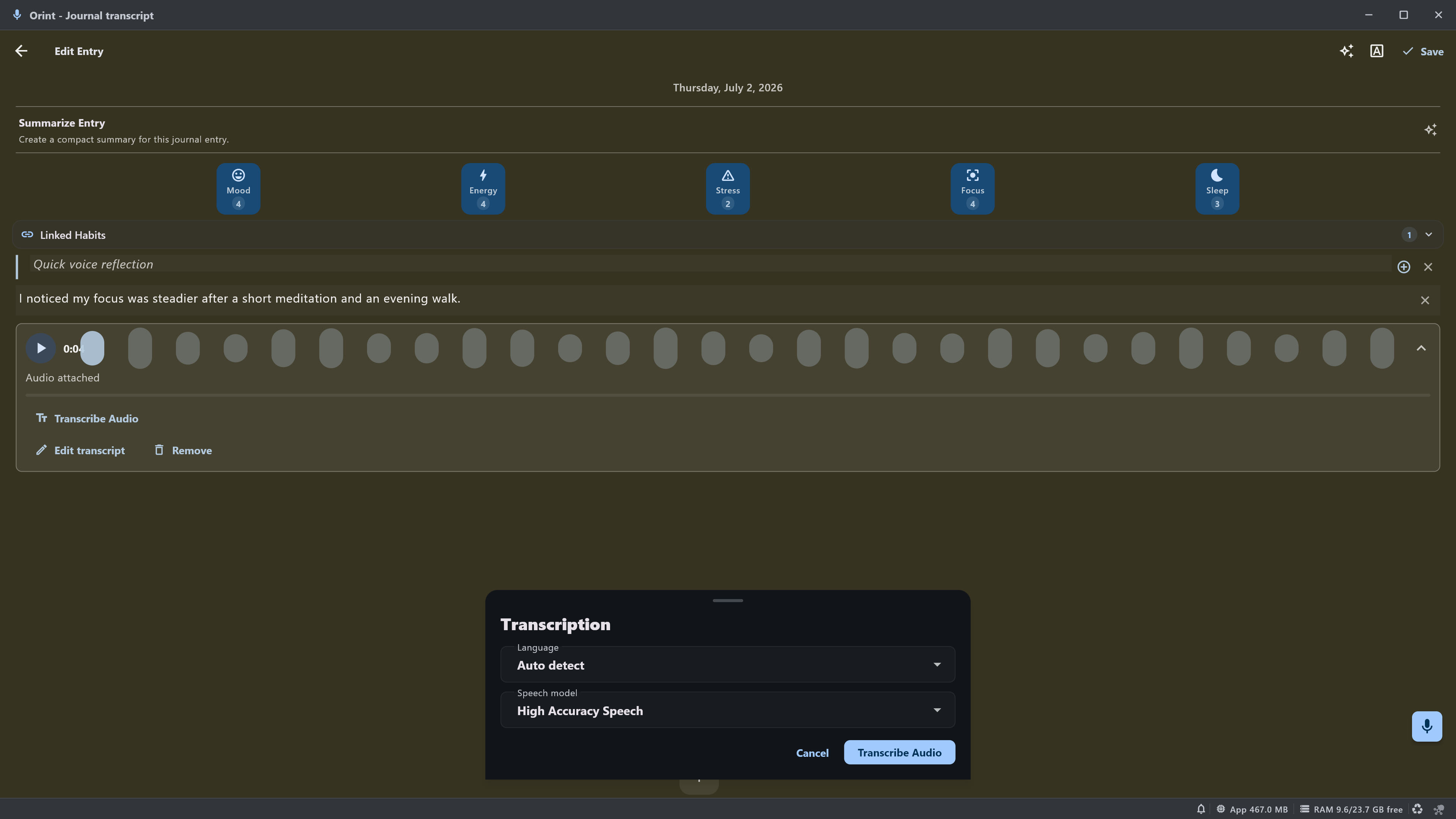
Task: Click the add circle icon beside title
Action: (x=1403, y=267)
